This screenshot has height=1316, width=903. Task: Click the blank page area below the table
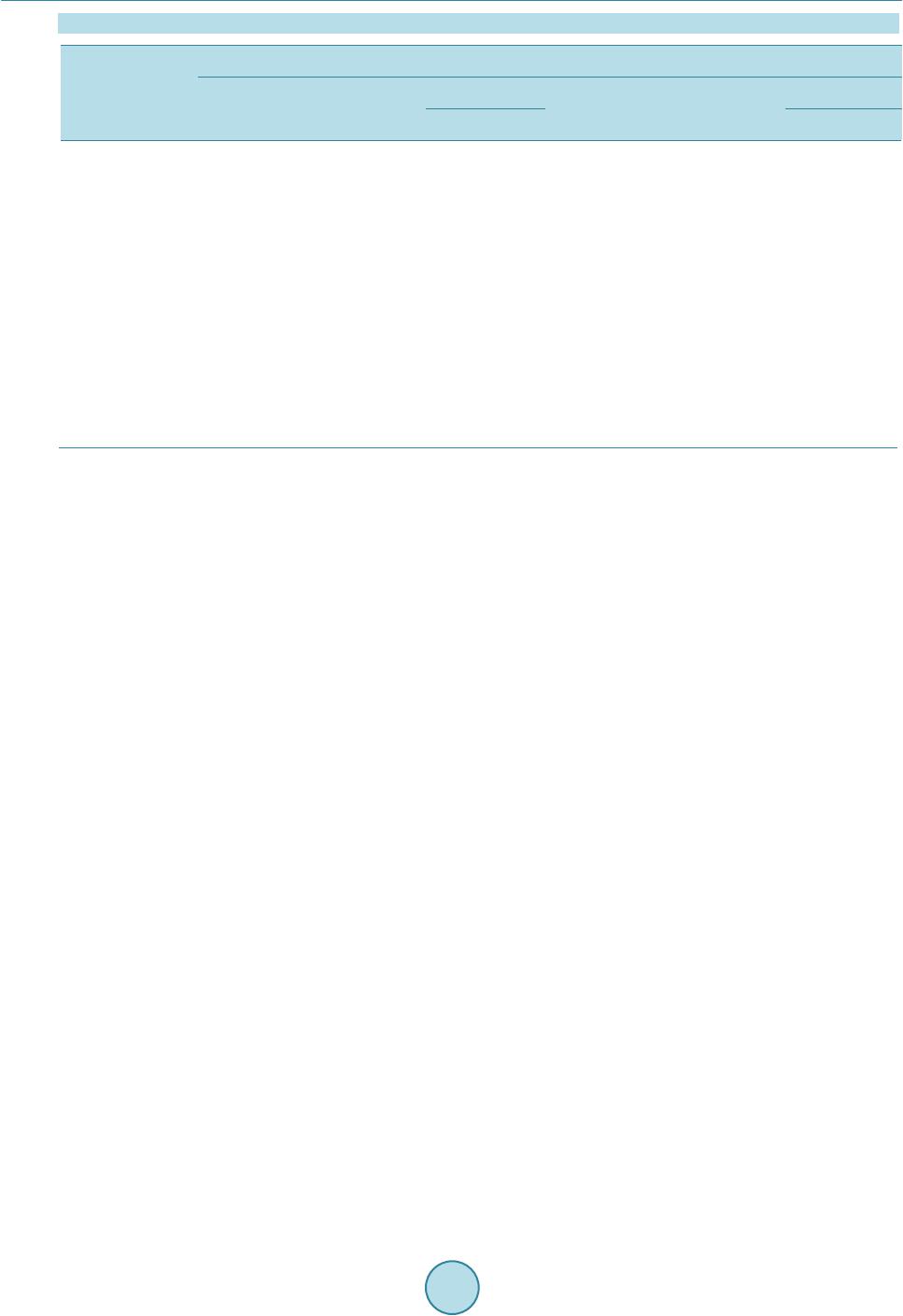[478, 841]
